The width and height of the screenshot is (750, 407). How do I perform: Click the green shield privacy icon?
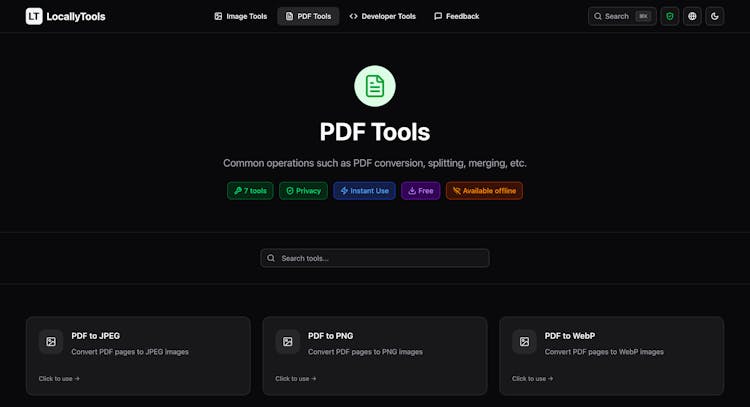click(x=670, y=16)
